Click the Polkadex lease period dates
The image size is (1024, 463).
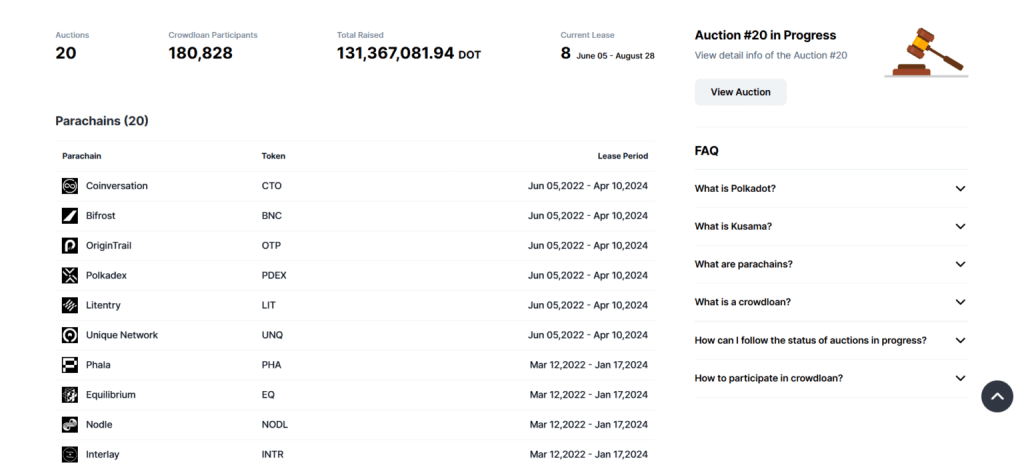588,276
